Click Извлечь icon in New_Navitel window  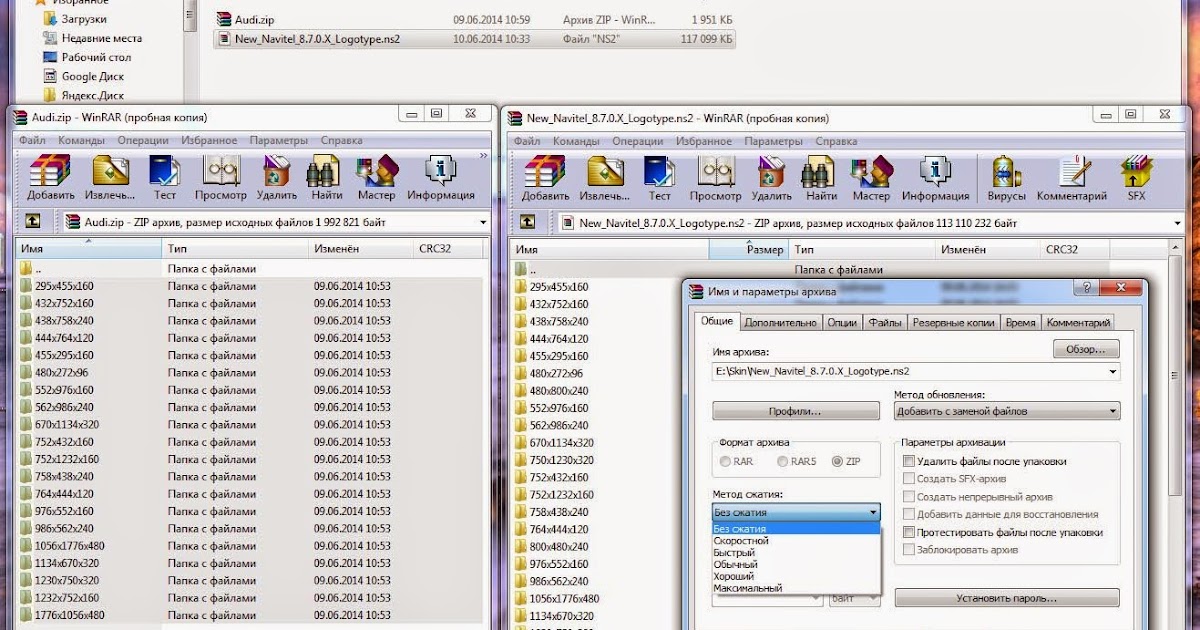click(605, 171)
